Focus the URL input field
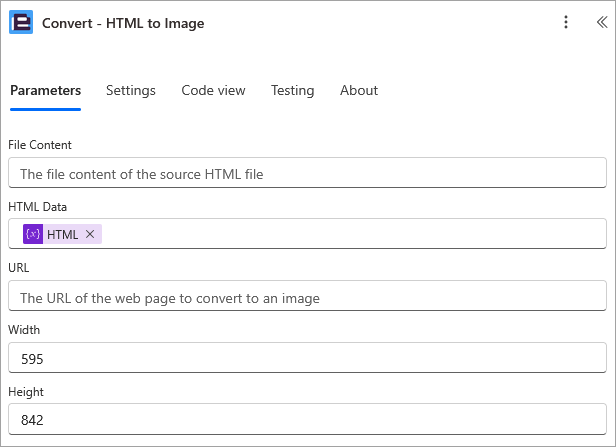Screen dimensions: 616x447 [x=307, y=295]
